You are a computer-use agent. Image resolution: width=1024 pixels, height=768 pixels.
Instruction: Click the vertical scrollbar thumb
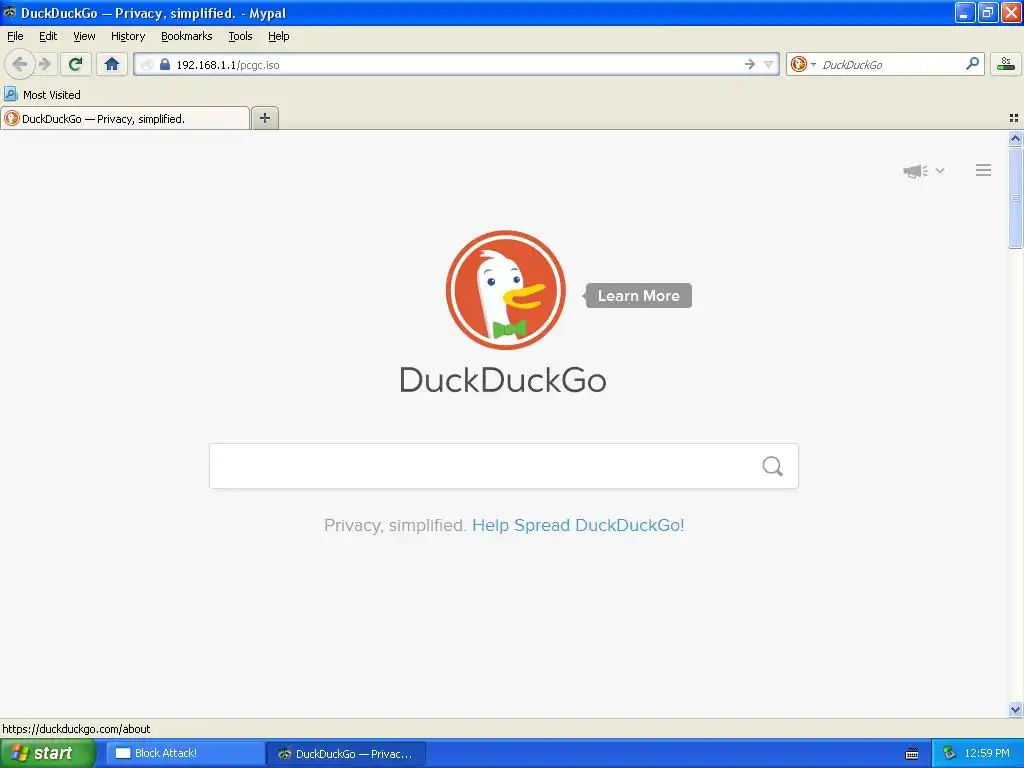1015,198
